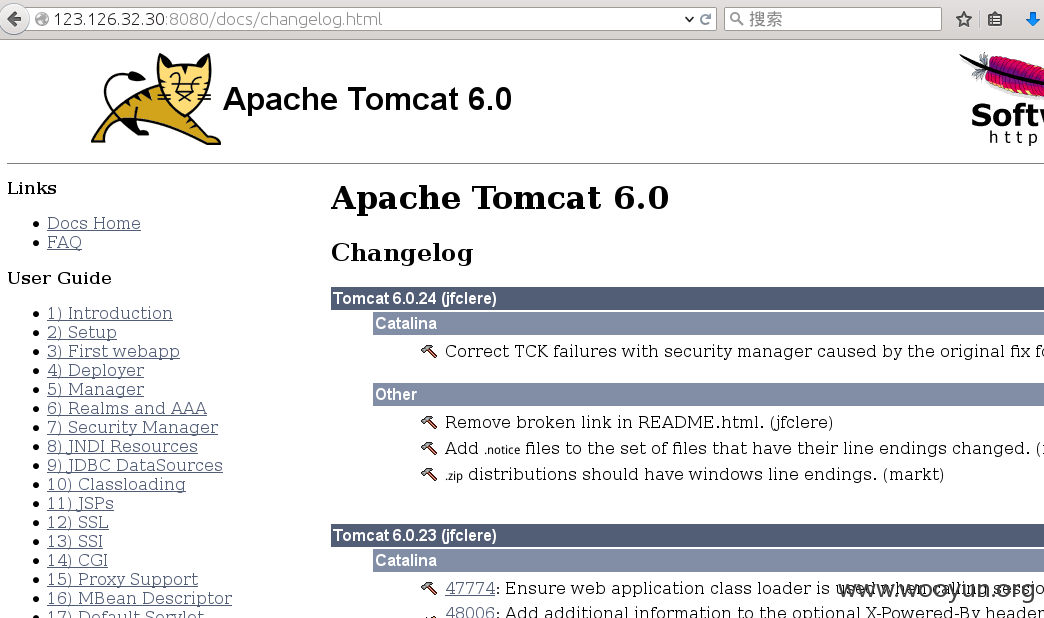Click Catalina subsection under Tomcat 6.0.23

coord(708,561)
